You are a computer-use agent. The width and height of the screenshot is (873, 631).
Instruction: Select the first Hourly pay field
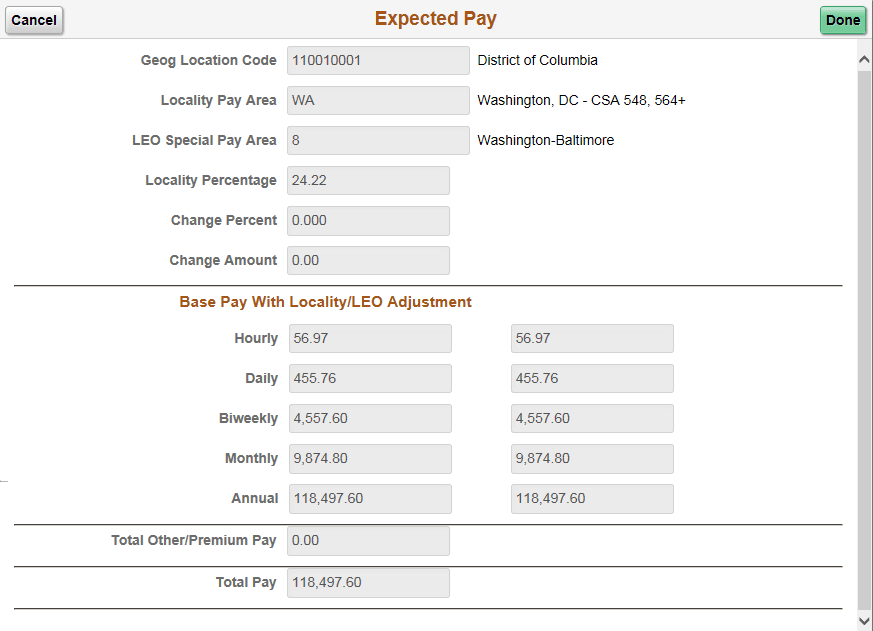370,338
